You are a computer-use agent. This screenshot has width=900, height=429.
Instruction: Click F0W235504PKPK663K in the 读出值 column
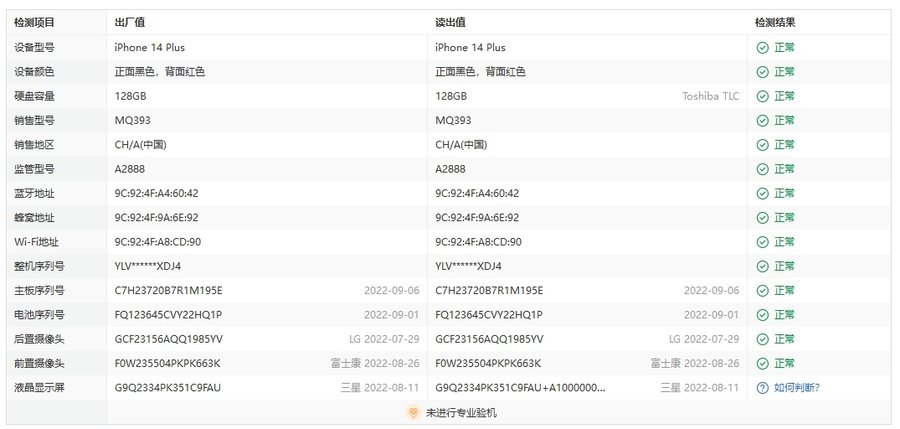[488, 364]
